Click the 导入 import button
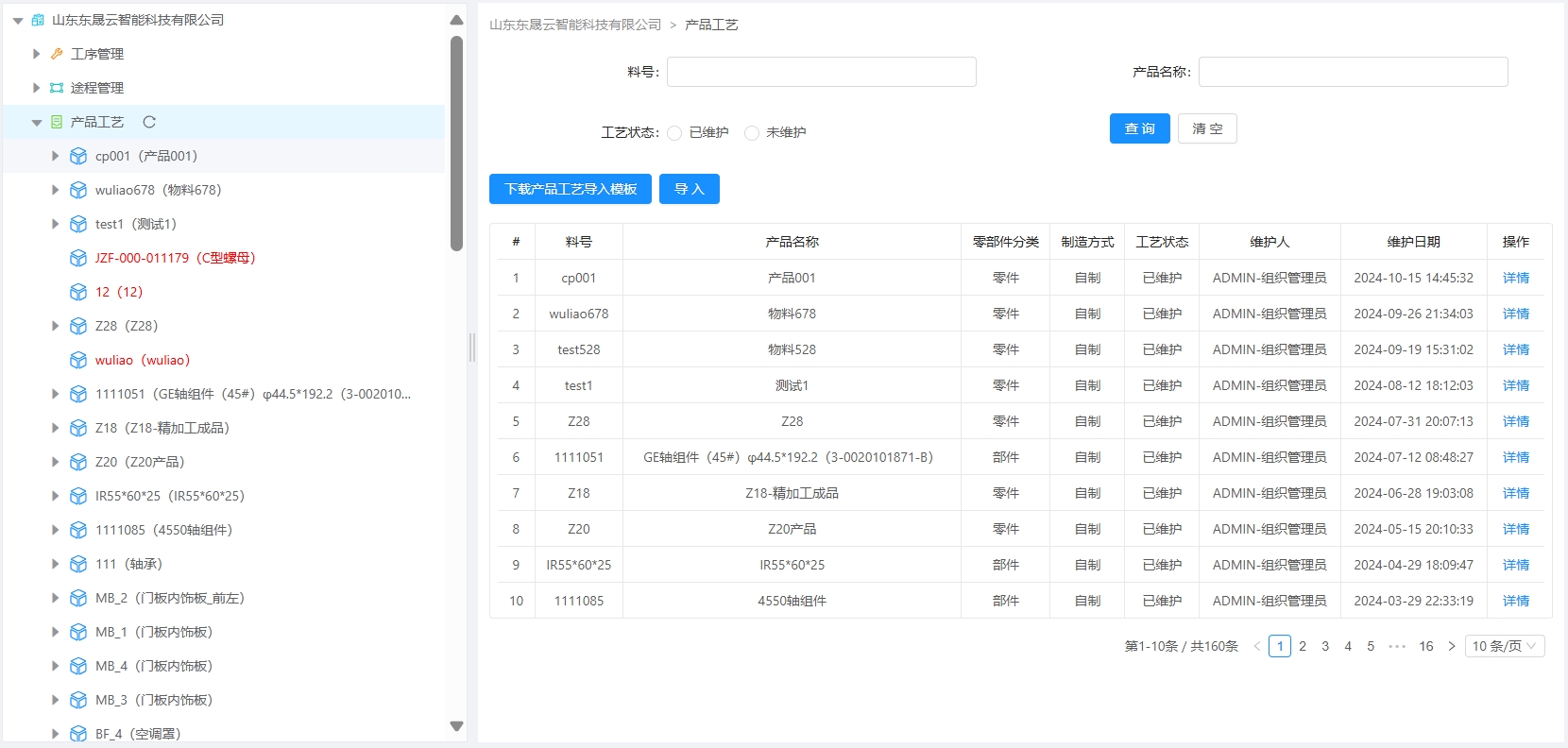 [x=690, y=189]
